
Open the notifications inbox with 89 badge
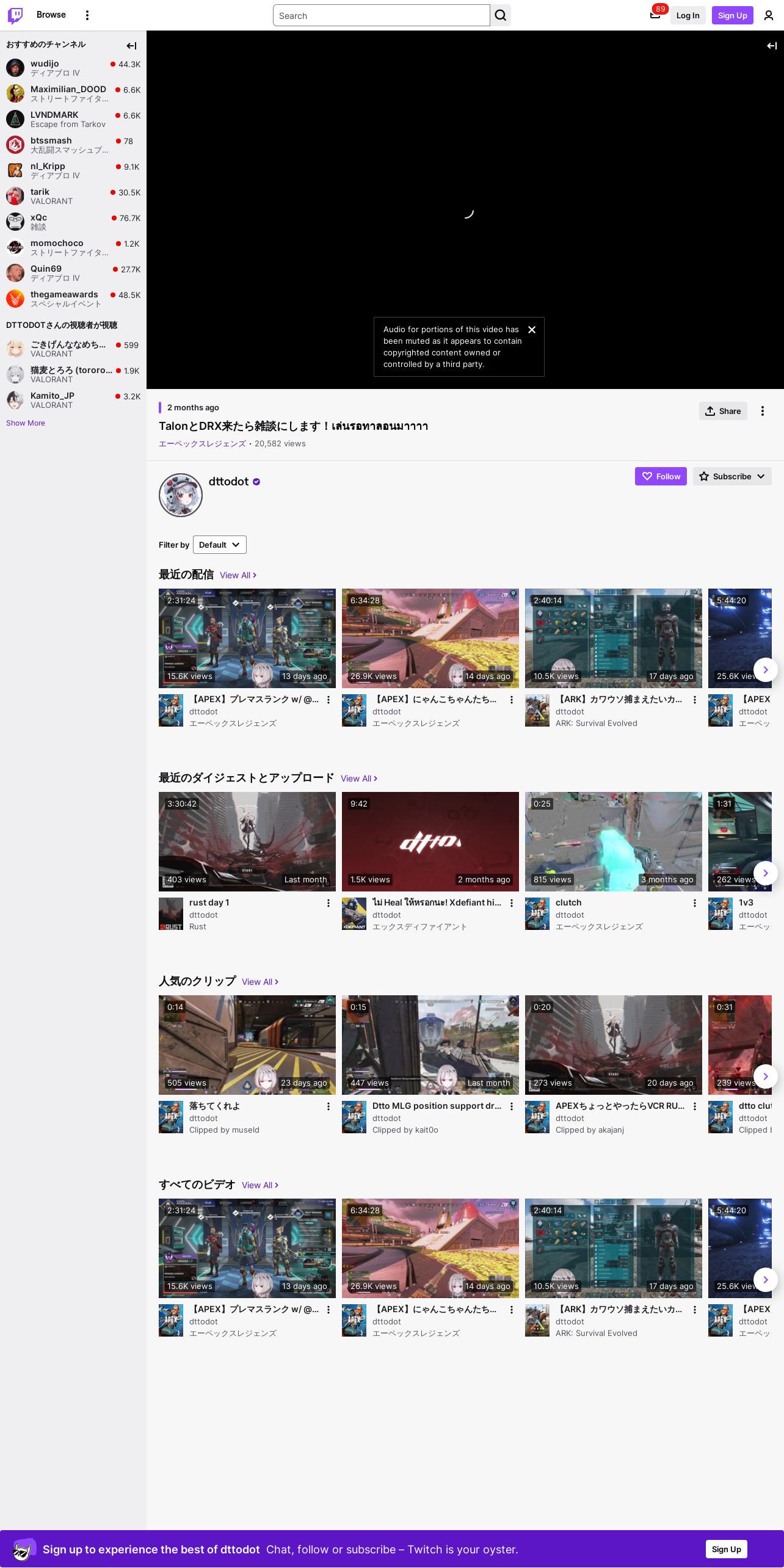coord(655,15)
